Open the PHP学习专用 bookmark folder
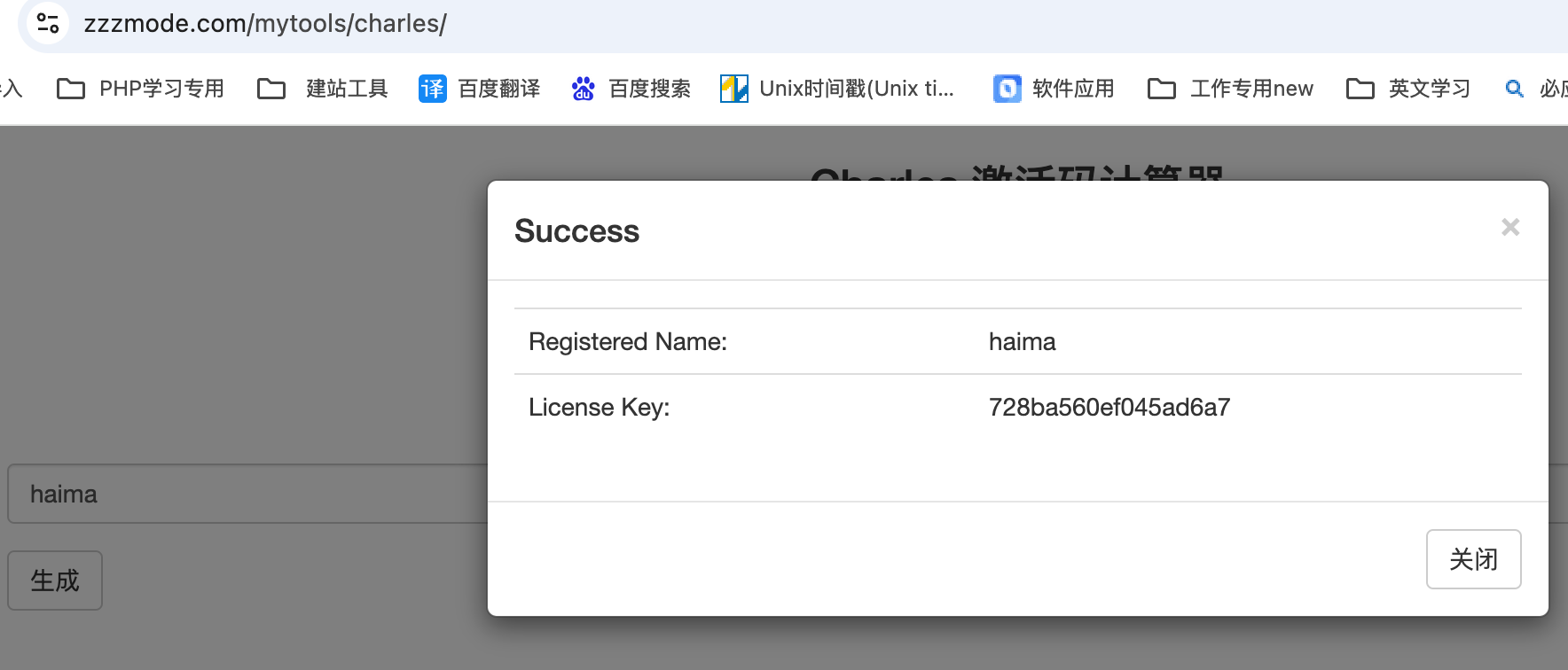The height and width of the screenshot is (670, 1568). [140, 89]
